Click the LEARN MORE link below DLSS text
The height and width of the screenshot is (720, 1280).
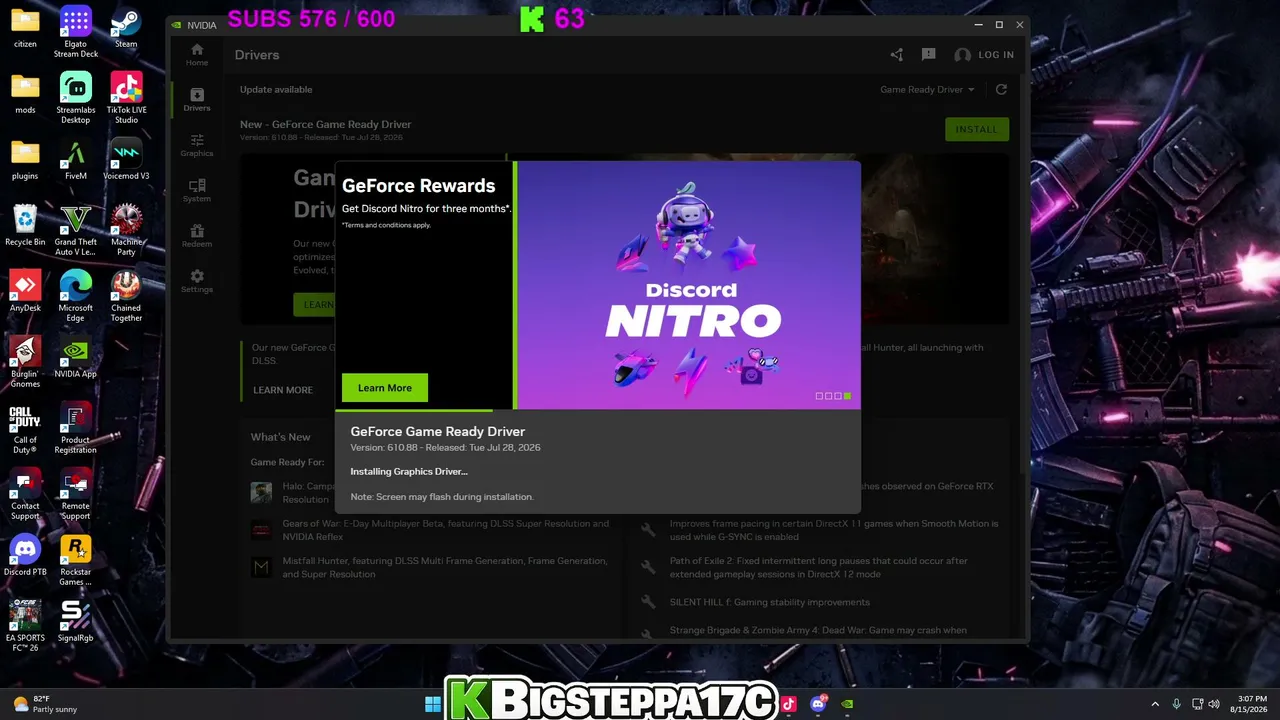283,390
